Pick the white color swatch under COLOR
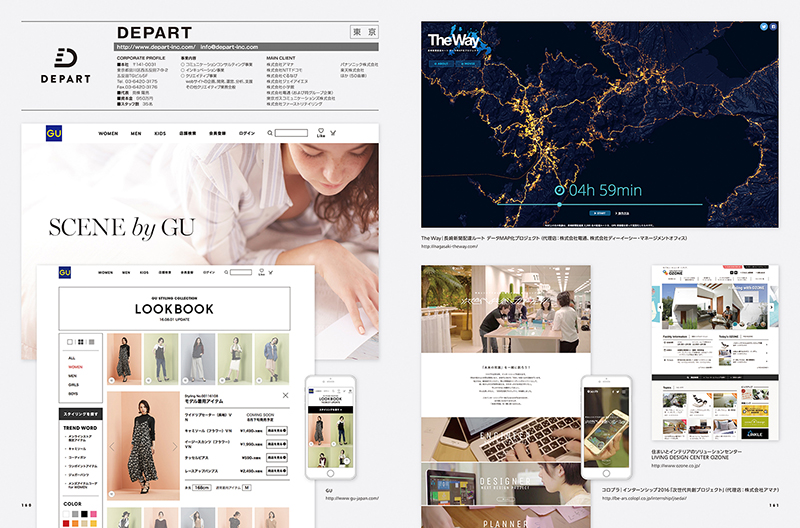This screenshot has width=800, height=528. [66, 514]
